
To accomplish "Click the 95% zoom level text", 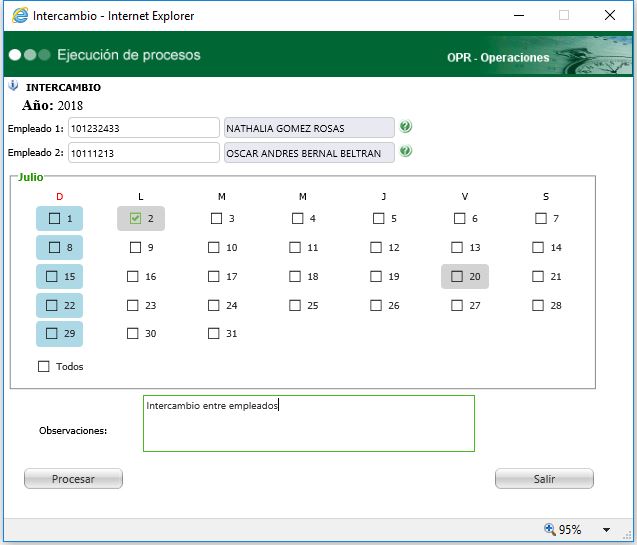I will tap(570, 530).
